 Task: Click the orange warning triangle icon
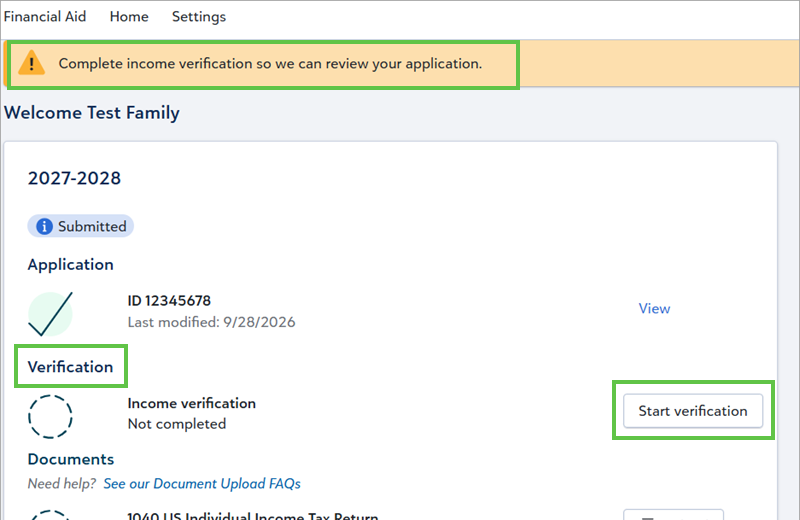[32, 63]
